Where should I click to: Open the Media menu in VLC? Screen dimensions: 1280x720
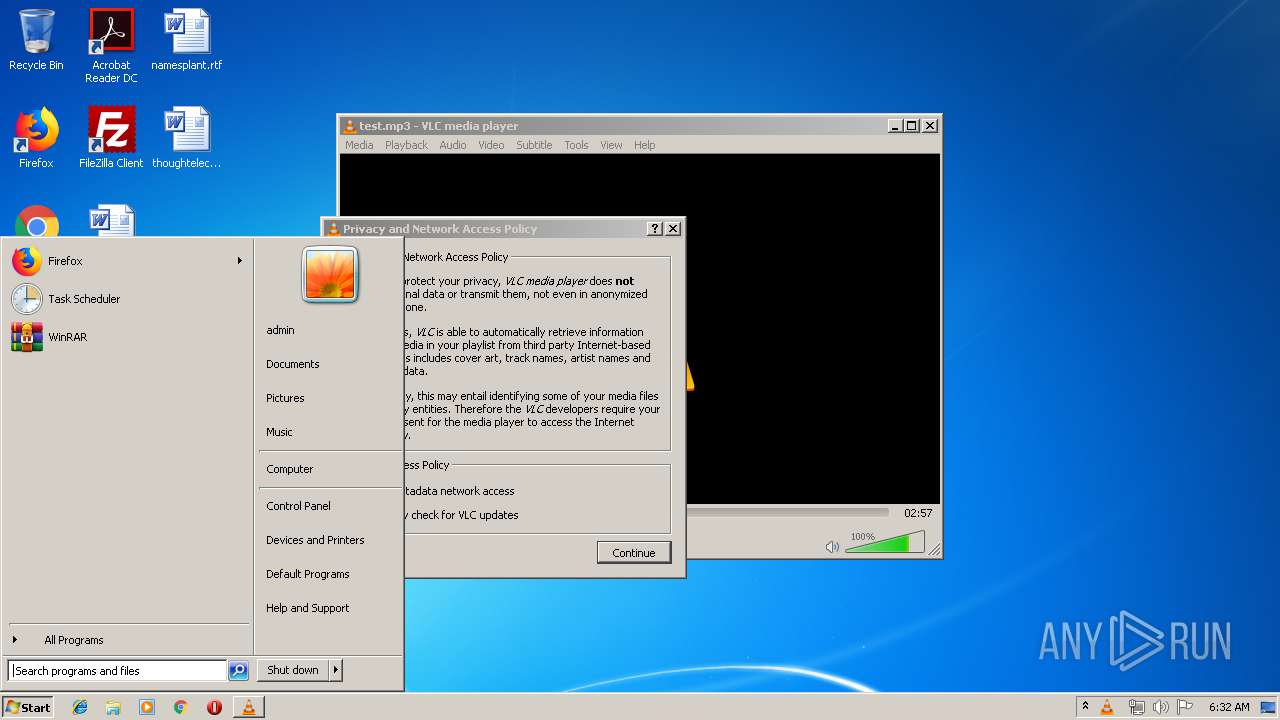(359, 145)
